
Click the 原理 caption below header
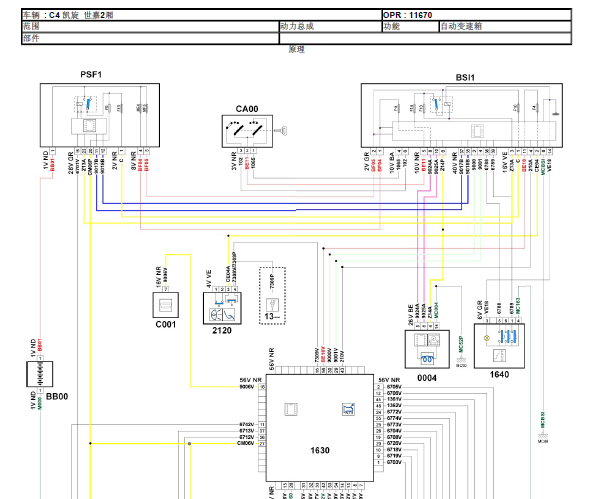tap(297, 49)
